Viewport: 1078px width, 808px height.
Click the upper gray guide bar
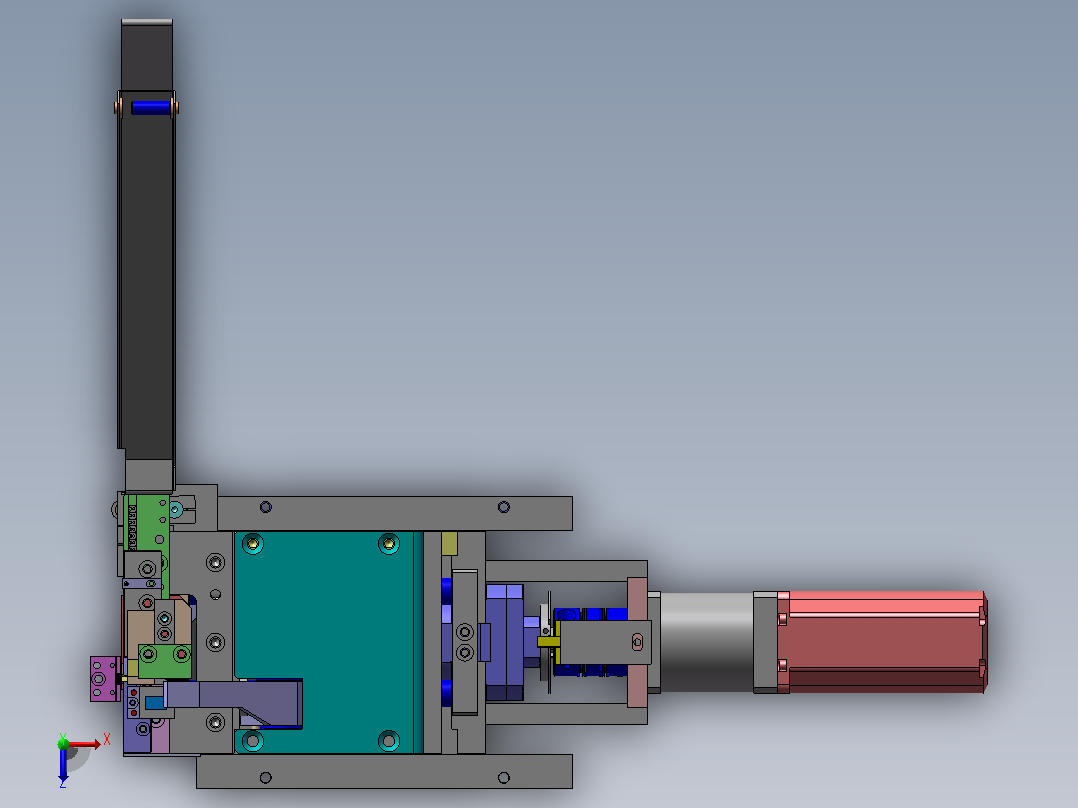tap(395, 513)
